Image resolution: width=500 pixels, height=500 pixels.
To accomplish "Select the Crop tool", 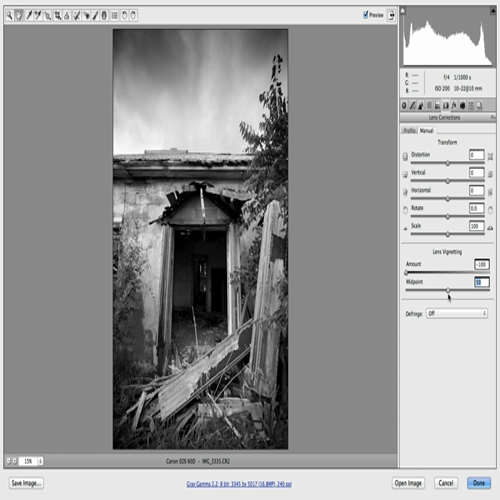I will tap(58, 15).
